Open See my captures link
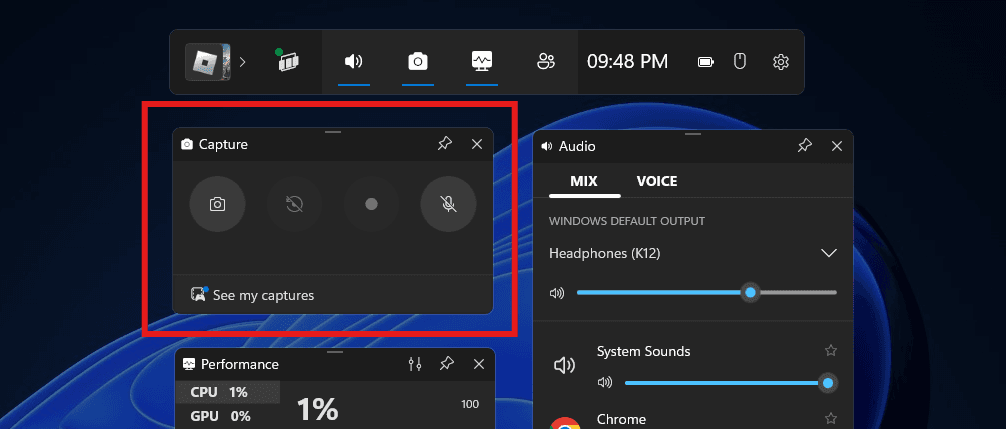Screen dimensions: 1006x429 coord(264,296)
